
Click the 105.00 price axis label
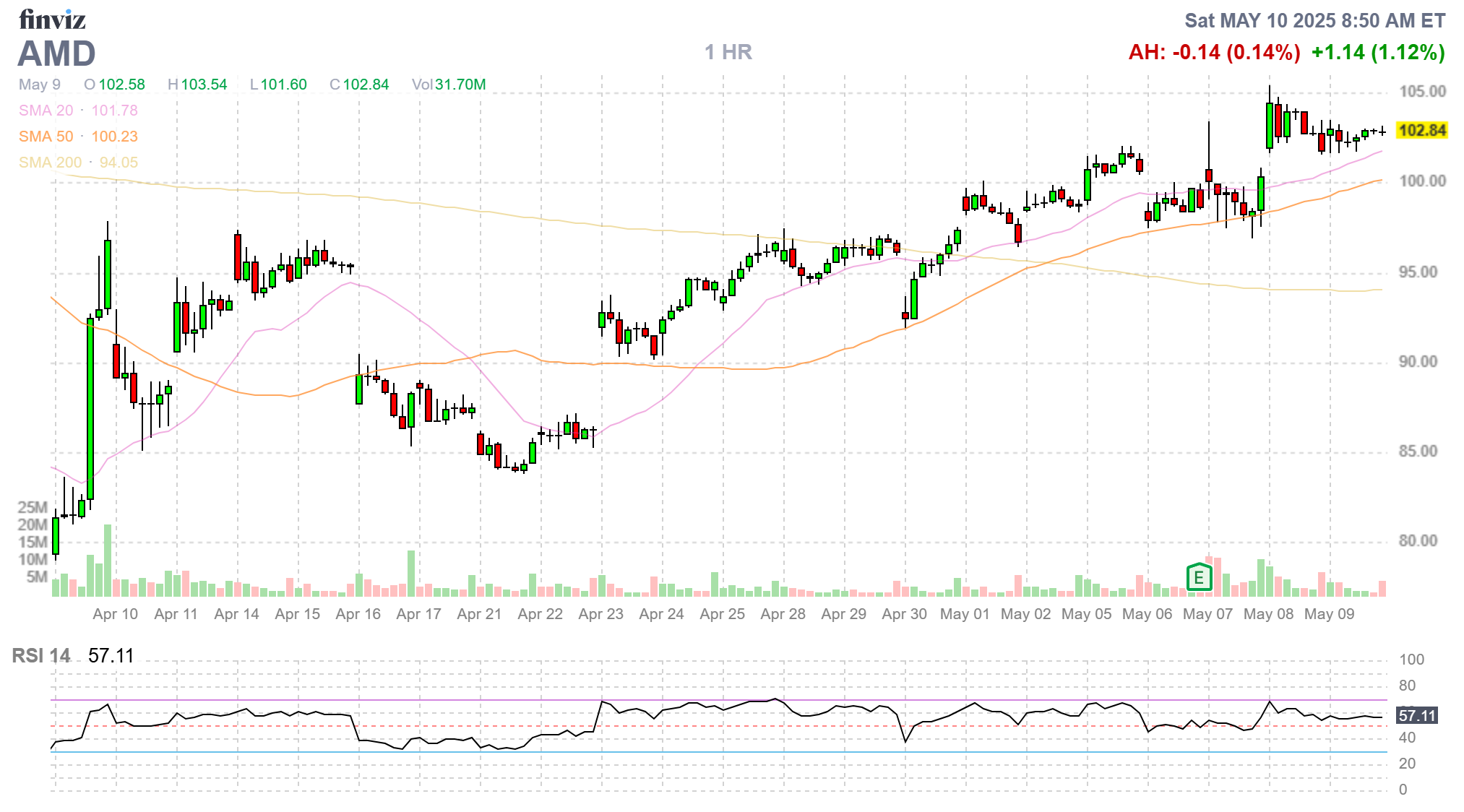point(1422,92)
